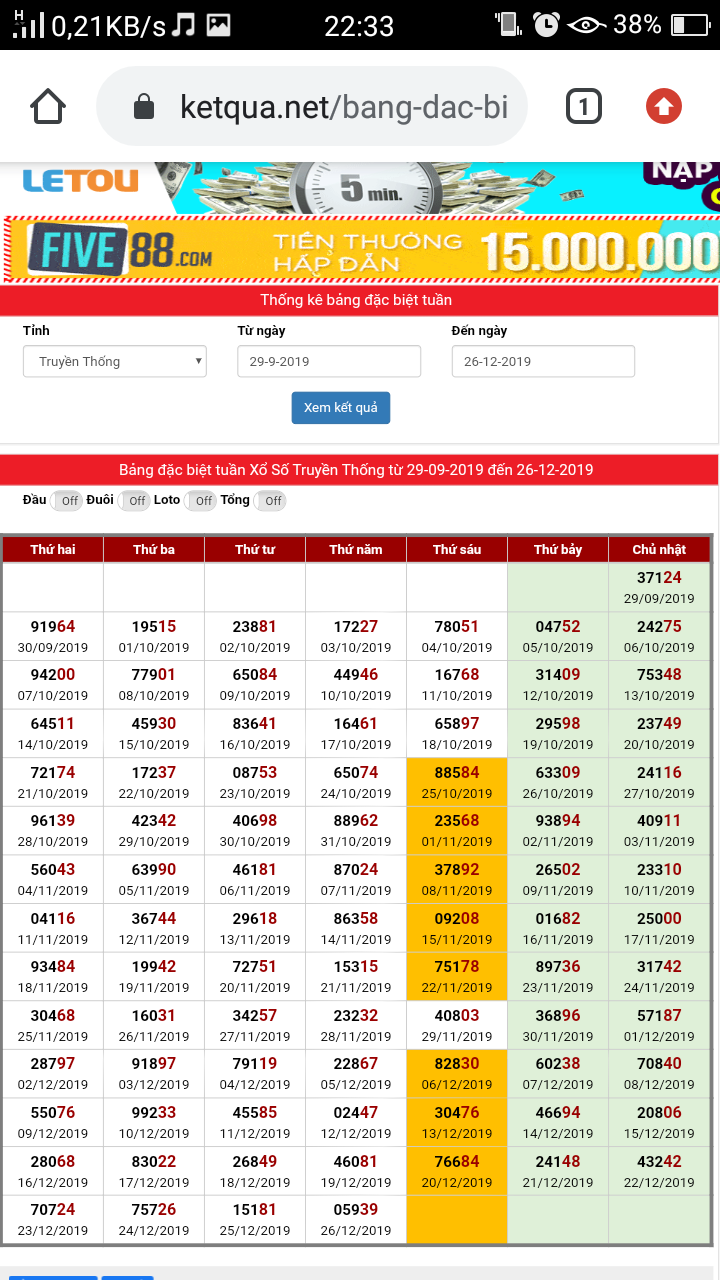Select the 99233 result cell
The image size is (720, 1280).
click(154, 1122)
